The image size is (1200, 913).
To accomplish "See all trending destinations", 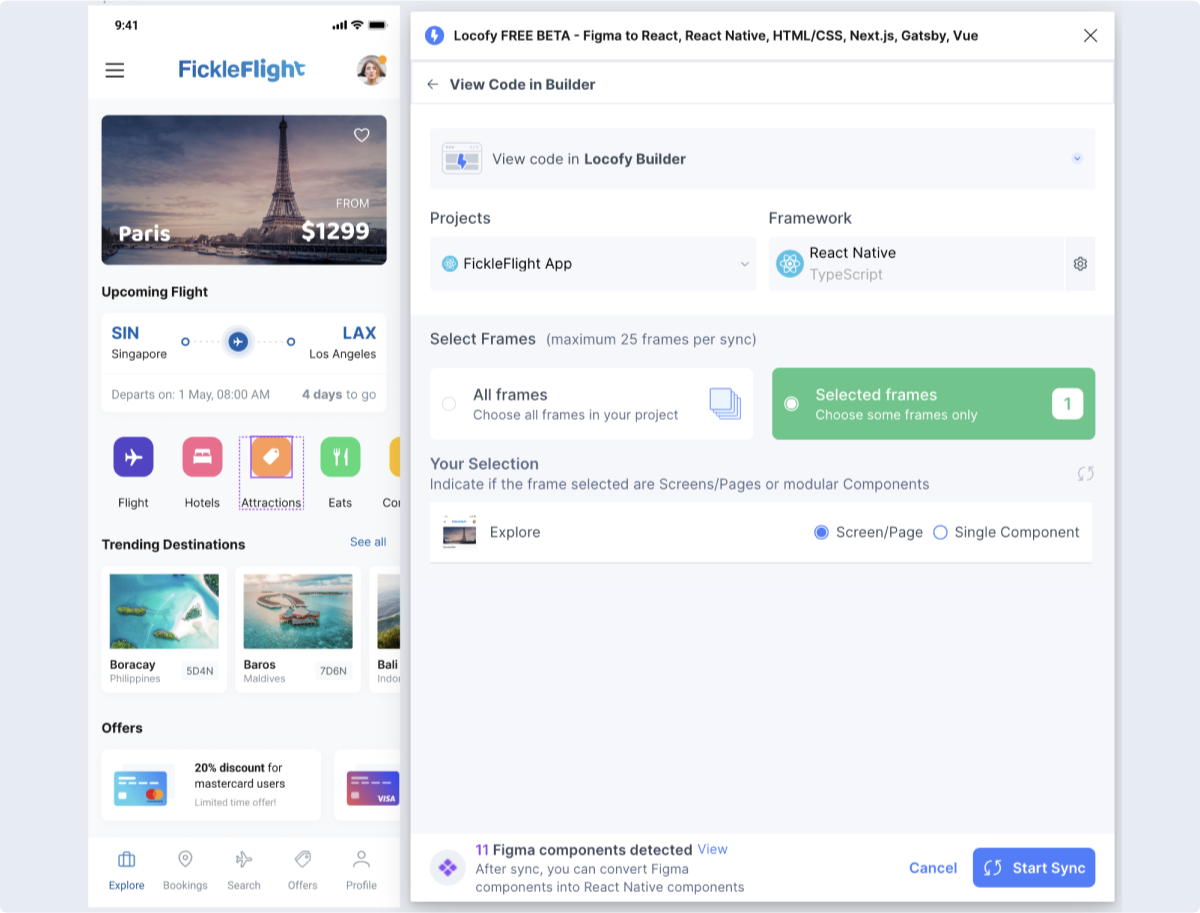I will [x=368, y=542].
